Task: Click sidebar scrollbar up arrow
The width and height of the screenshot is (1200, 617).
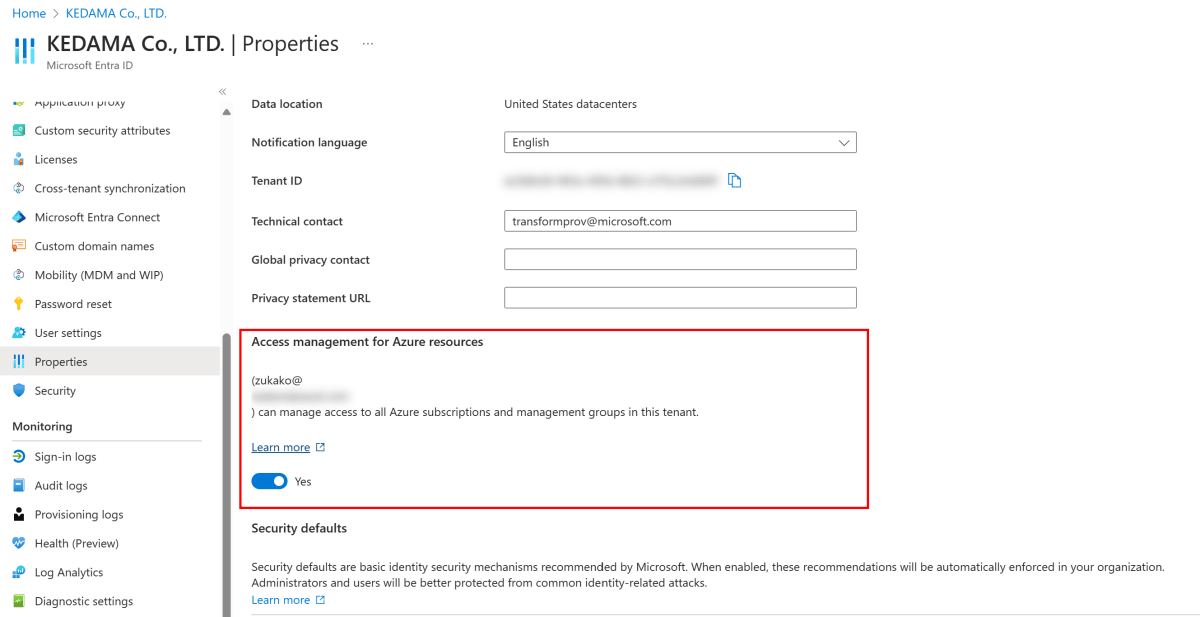Action: (226, 111)
